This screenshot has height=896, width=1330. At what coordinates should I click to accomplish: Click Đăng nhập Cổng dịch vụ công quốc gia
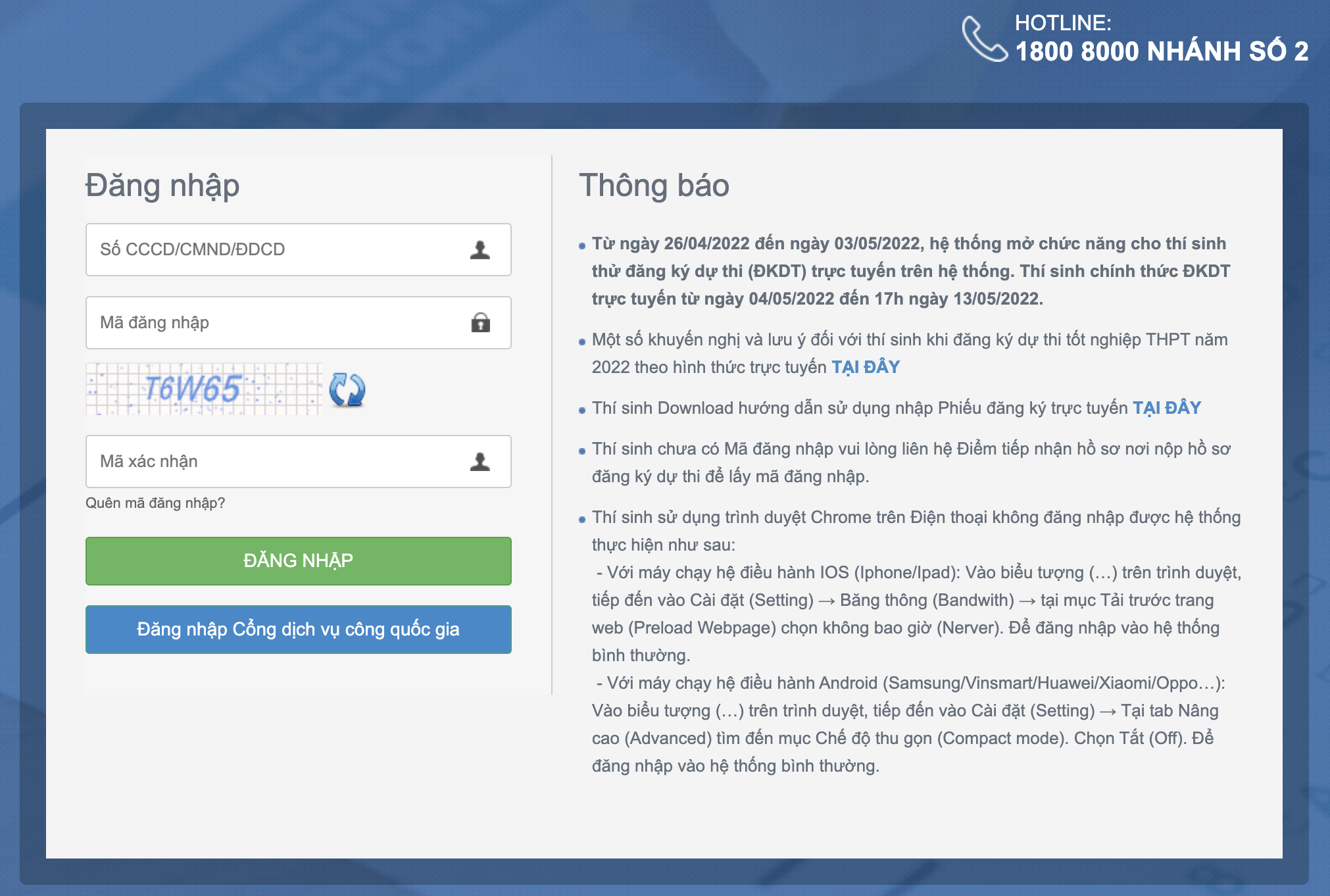point(298,630)
